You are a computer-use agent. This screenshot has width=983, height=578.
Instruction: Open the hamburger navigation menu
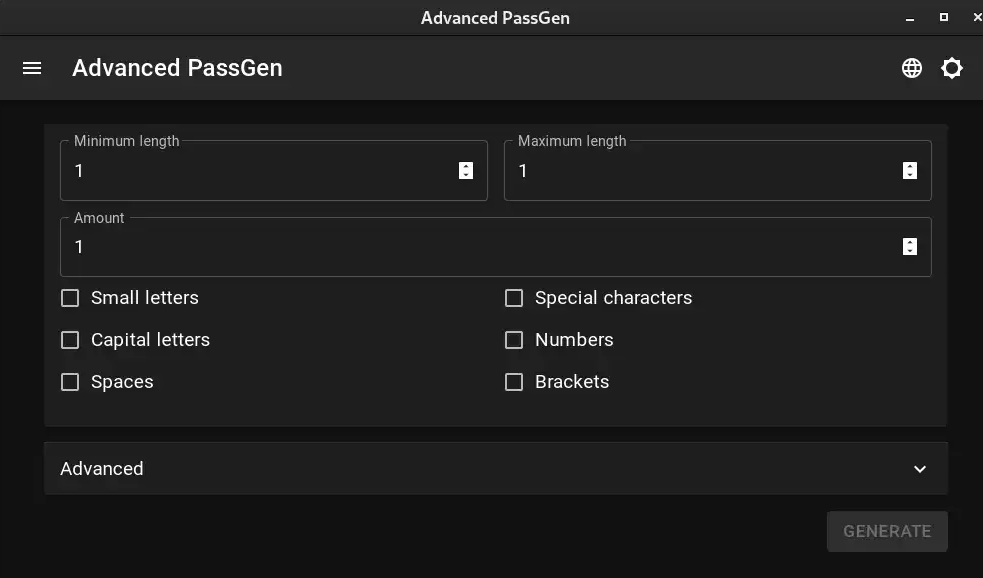(32, 68)
